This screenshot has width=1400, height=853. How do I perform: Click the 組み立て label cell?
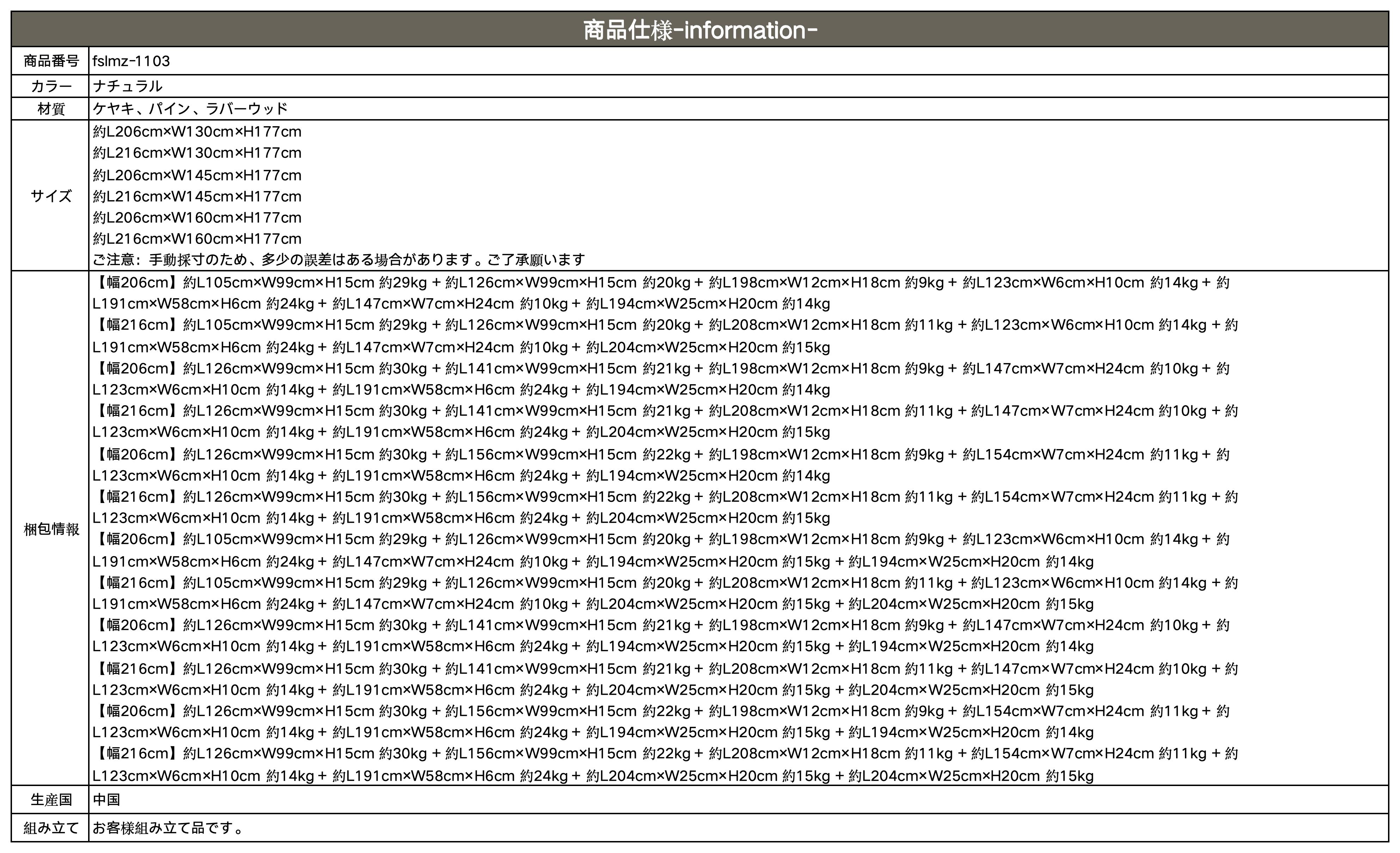click(50, 828)
